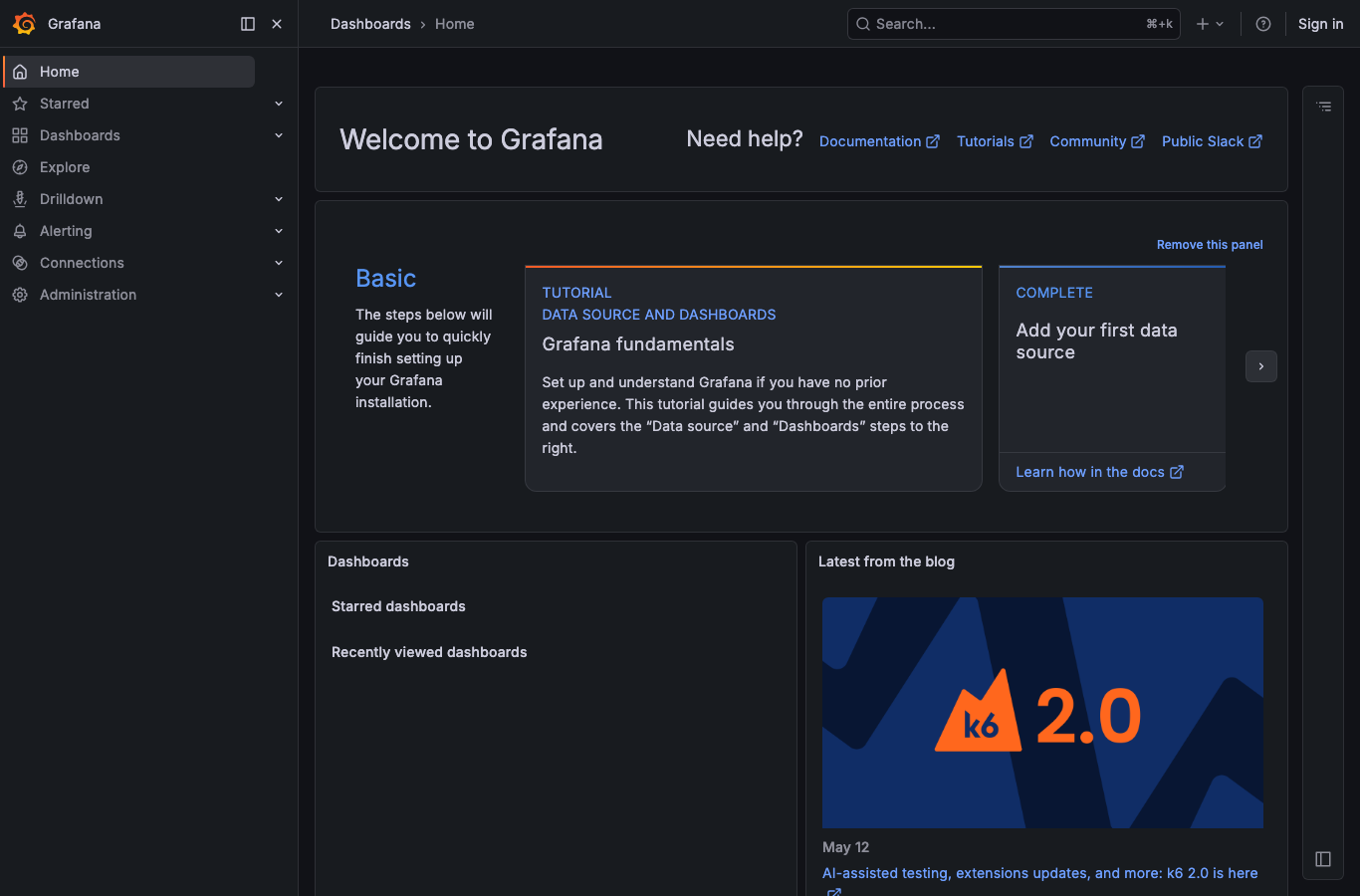Screen dimensions: 1360x896
Task: Click the Home house icon in sidebar
Action: coord(20,72)
